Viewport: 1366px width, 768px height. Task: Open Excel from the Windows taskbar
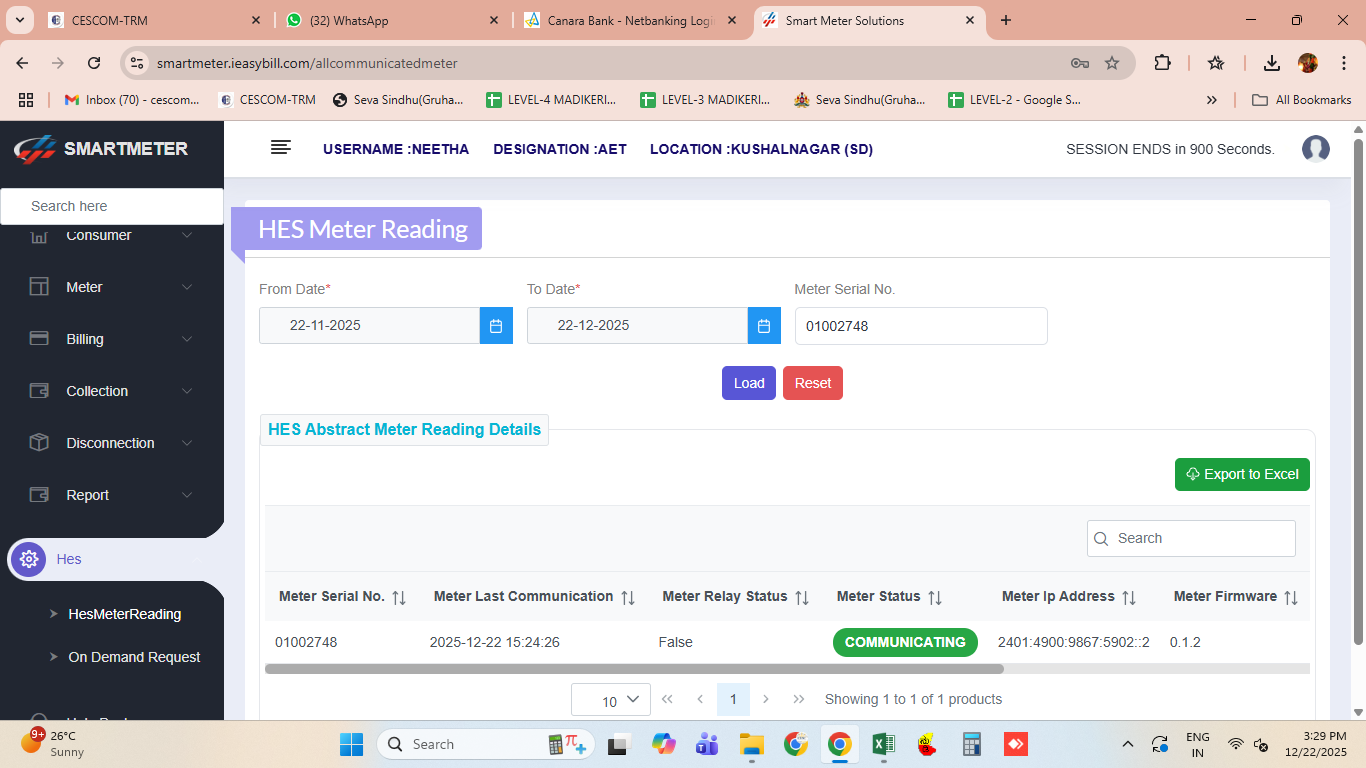[x=883, y=744]
